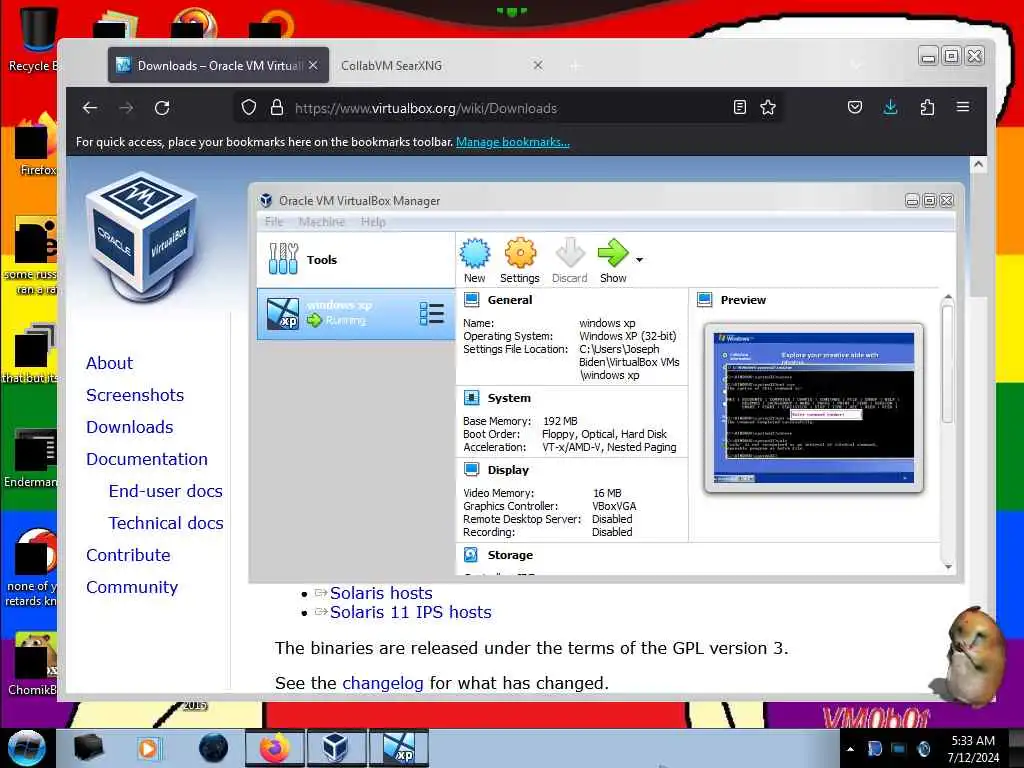Screen dimensions: 1024x768
Task: Expand the Show button dropdown arrow
Action: [639, 260]
